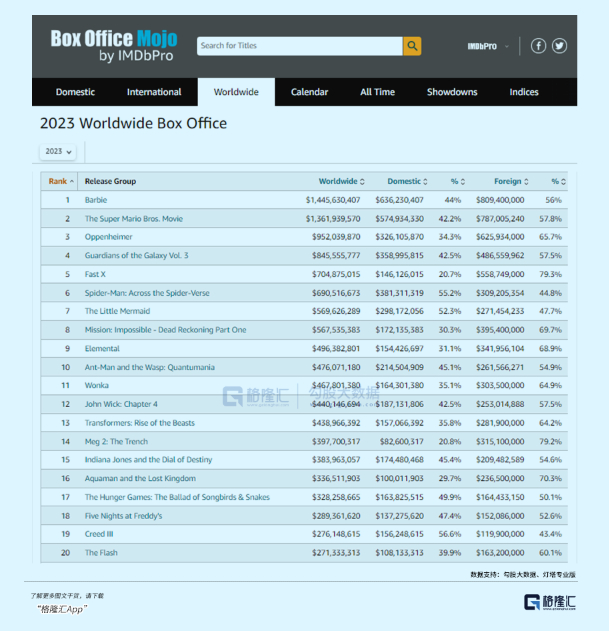Screen dimensions: 609x631
Task: Open The Hunger Games Ballad of Songbirds link
Action: coord(177,497)
